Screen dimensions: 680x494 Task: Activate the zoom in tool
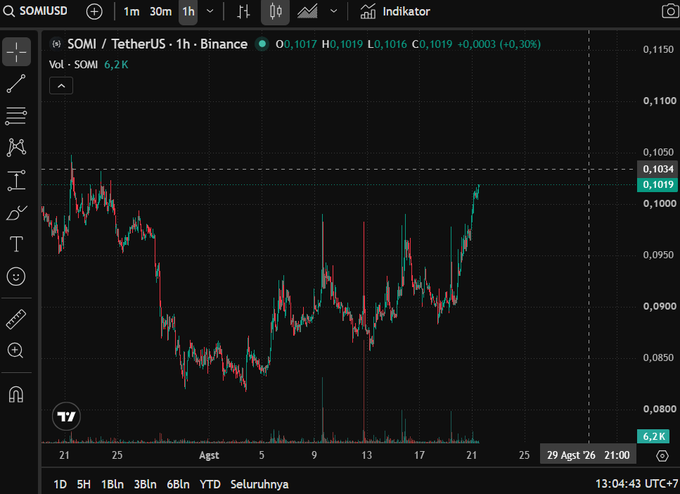16,350
